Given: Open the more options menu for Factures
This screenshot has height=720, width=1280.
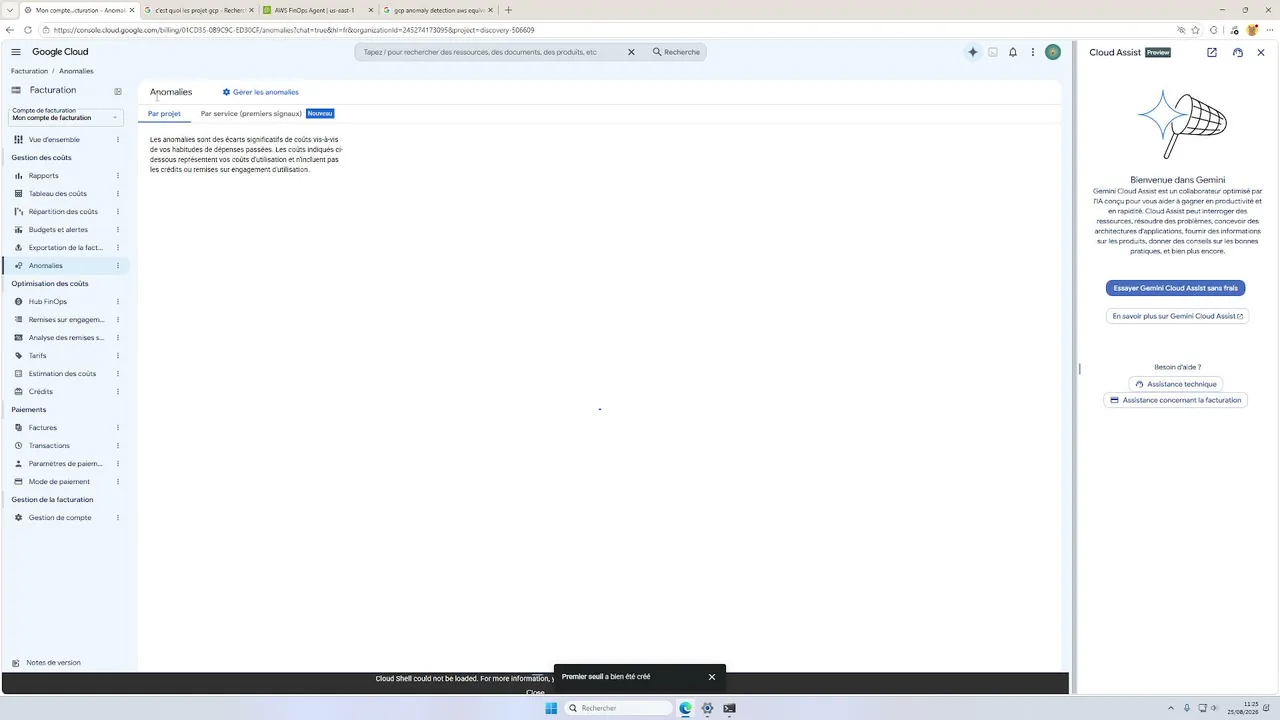Looking at the screenshot, I should pyautogui.click(x=118, y=428).
